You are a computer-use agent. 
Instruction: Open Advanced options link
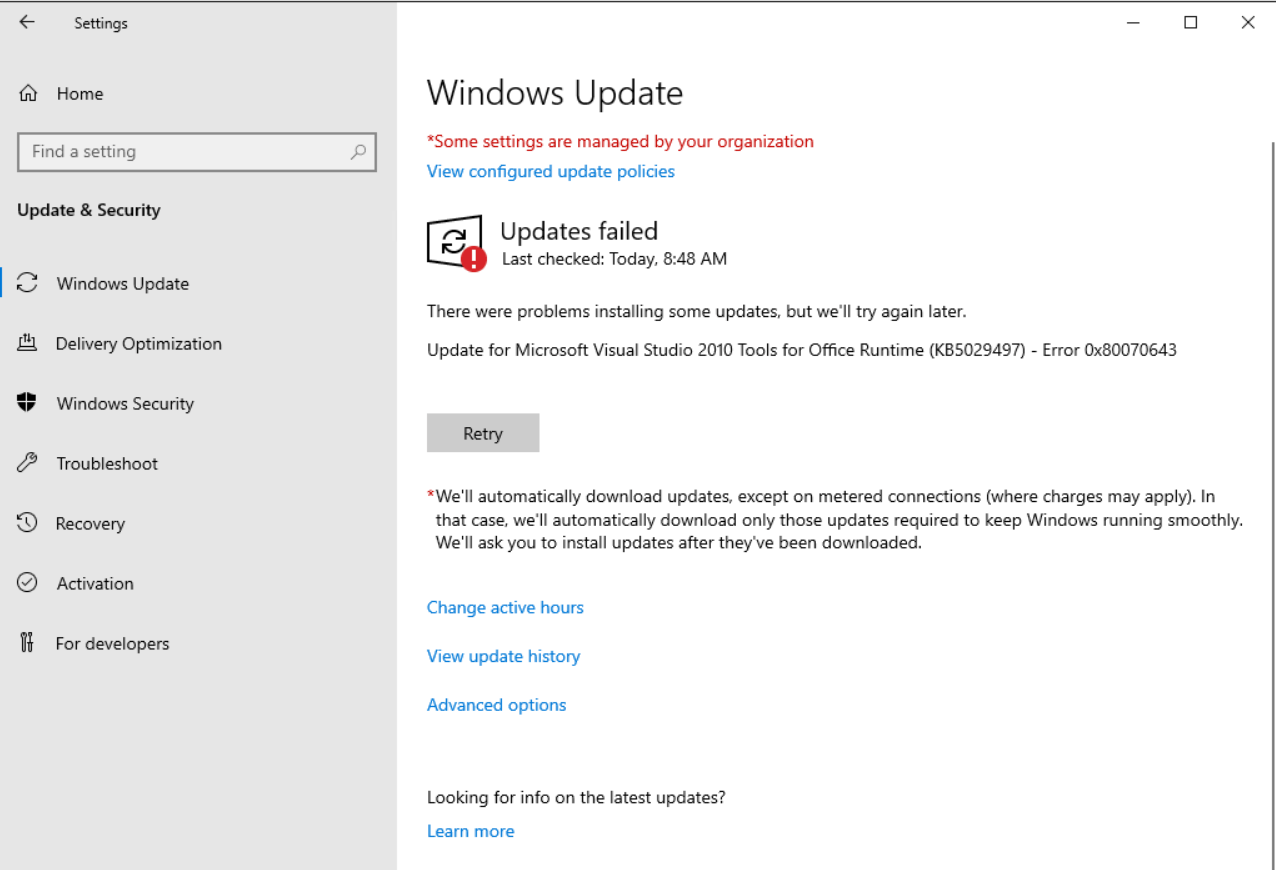tap(497, 705)
